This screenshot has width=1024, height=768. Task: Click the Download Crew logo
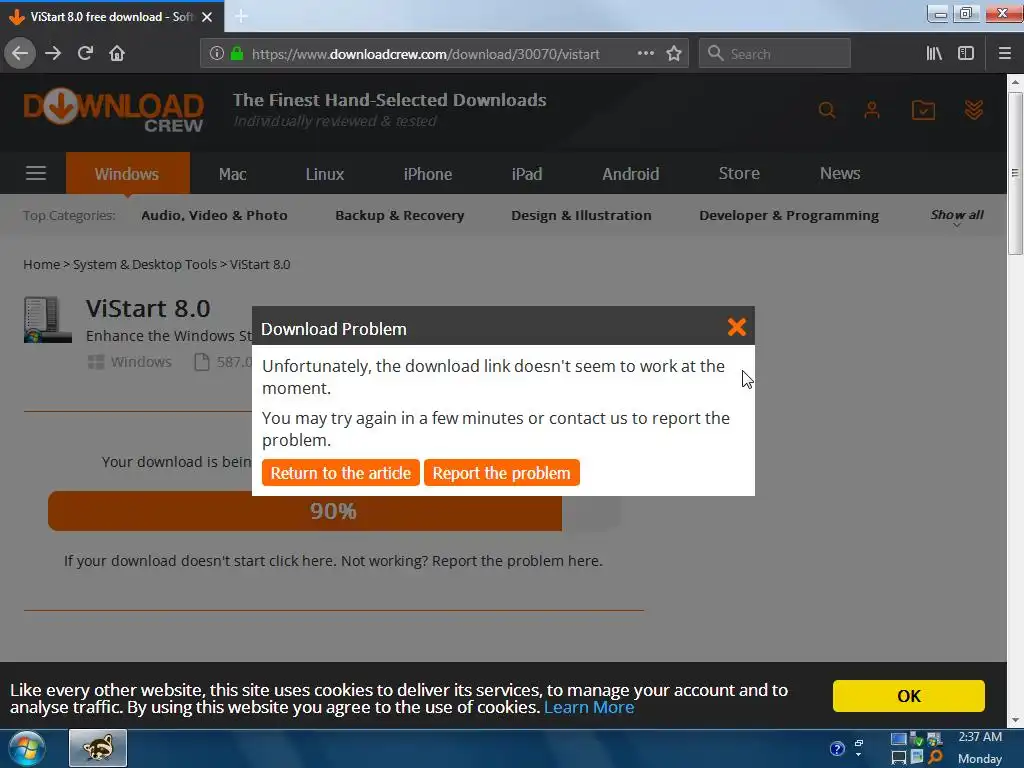click(x=114, y=110)
